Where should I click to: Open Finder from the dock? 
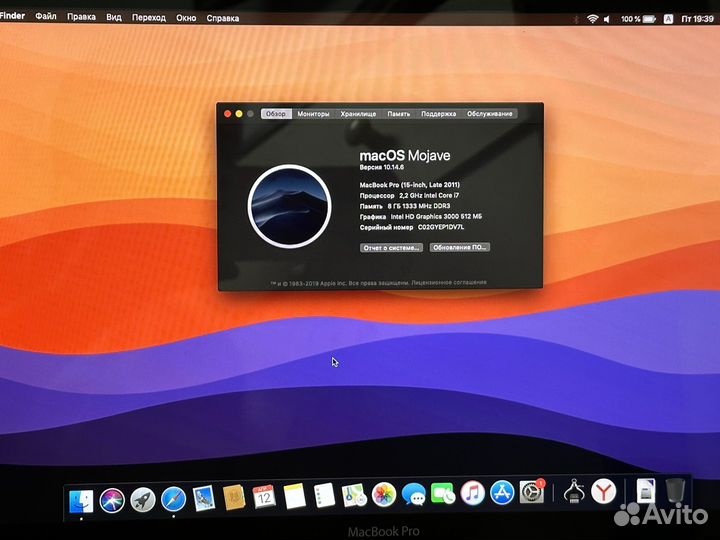coord(81,501)
